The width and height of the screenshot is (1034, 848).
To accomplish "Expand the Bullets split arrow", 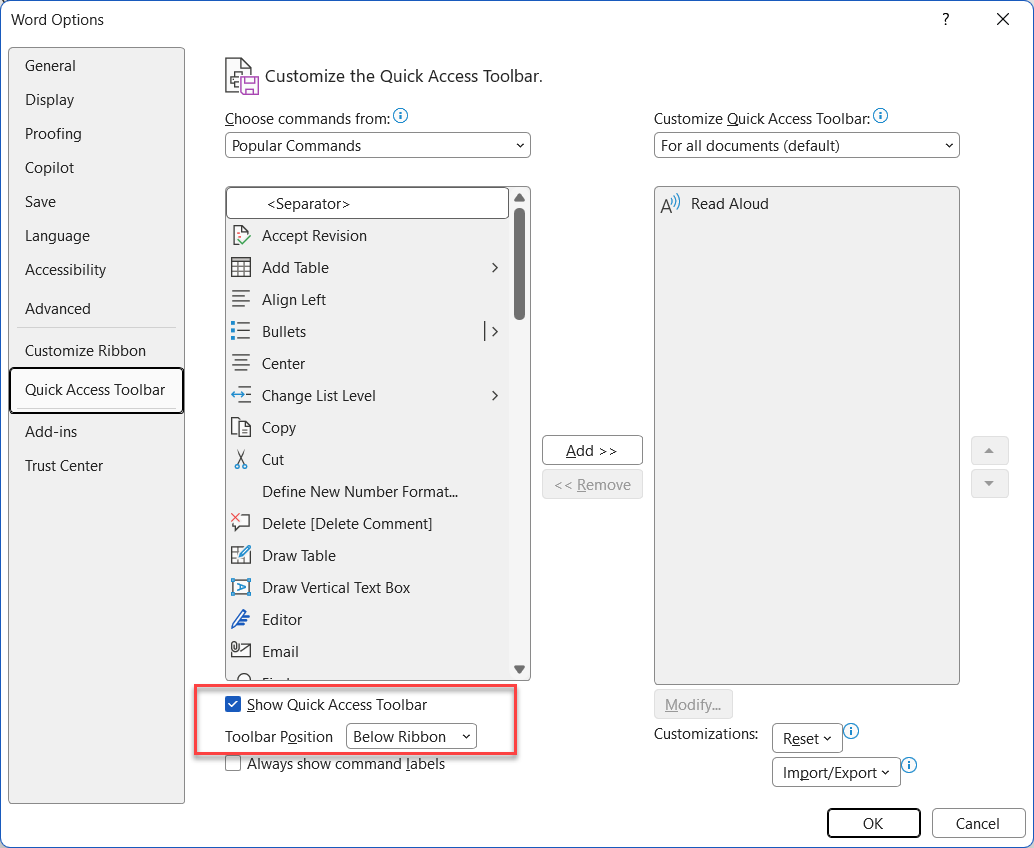I will pyautogui.click(x=495, y=331).
